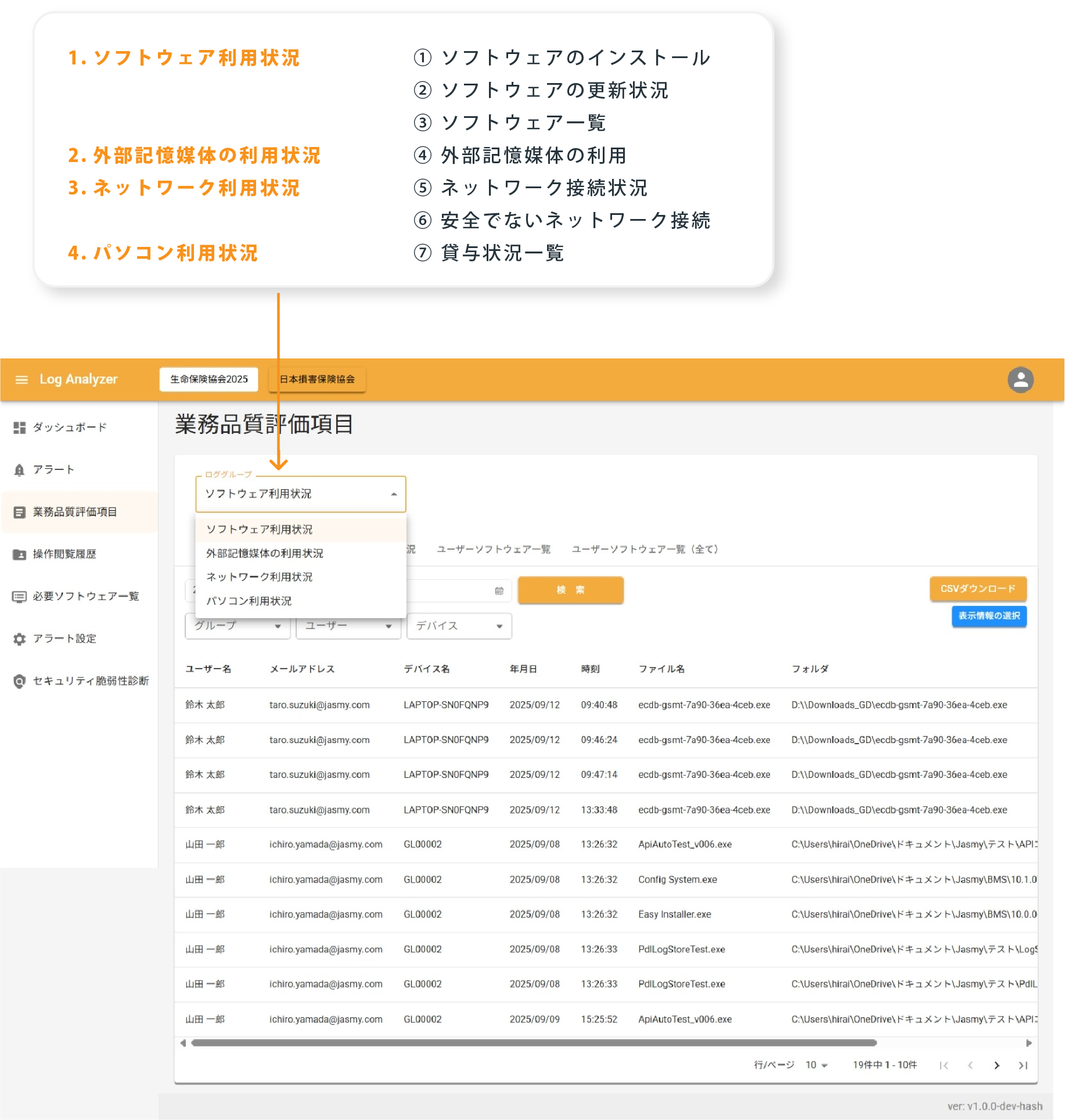Image resolution: width=1065 pixels, height=1120 pixels.
Task: Open アラート設定 gear item
Action: click(64, 639)
